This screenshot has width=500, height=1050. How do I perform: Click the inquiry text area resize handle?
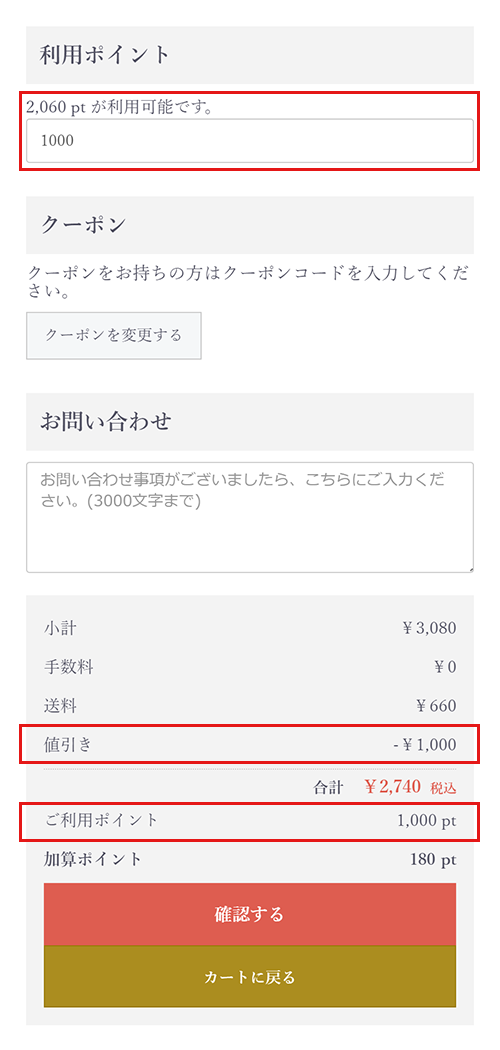(x=469, y=569)
